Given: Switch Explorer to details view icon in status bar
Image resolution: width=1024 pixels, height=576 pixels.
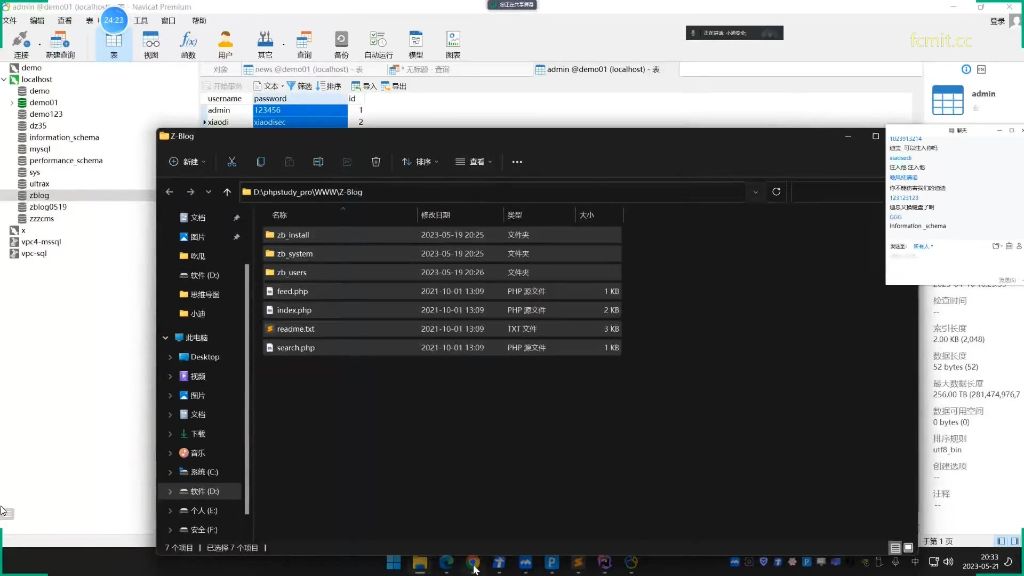Looking at the screenshot, I should 895,547.
